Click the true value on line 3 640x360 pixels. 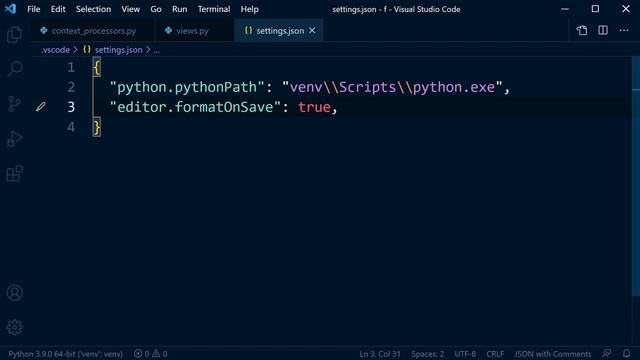coord(314,107)
